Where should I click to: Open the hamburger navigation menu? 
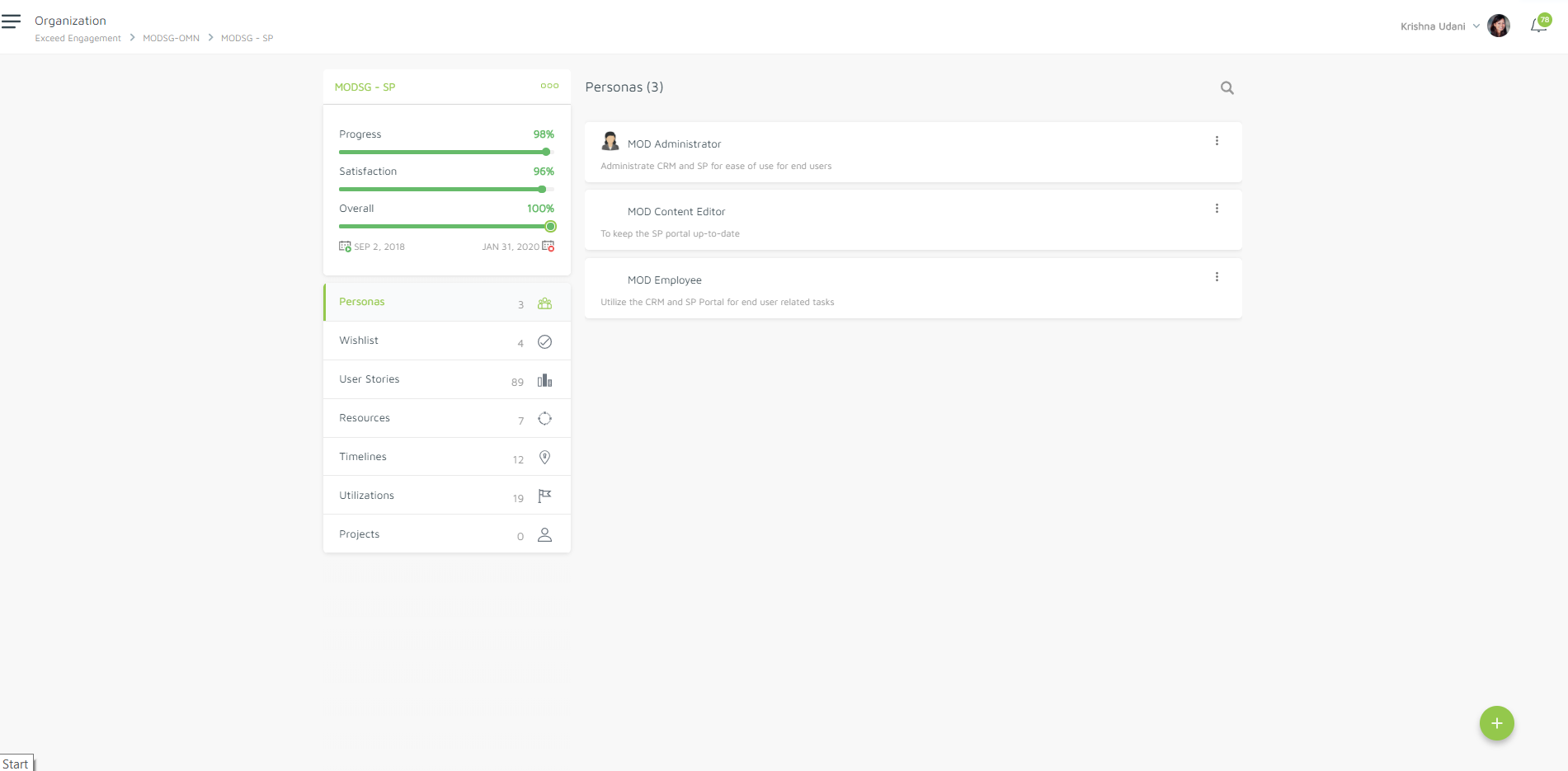pos(12,21)
